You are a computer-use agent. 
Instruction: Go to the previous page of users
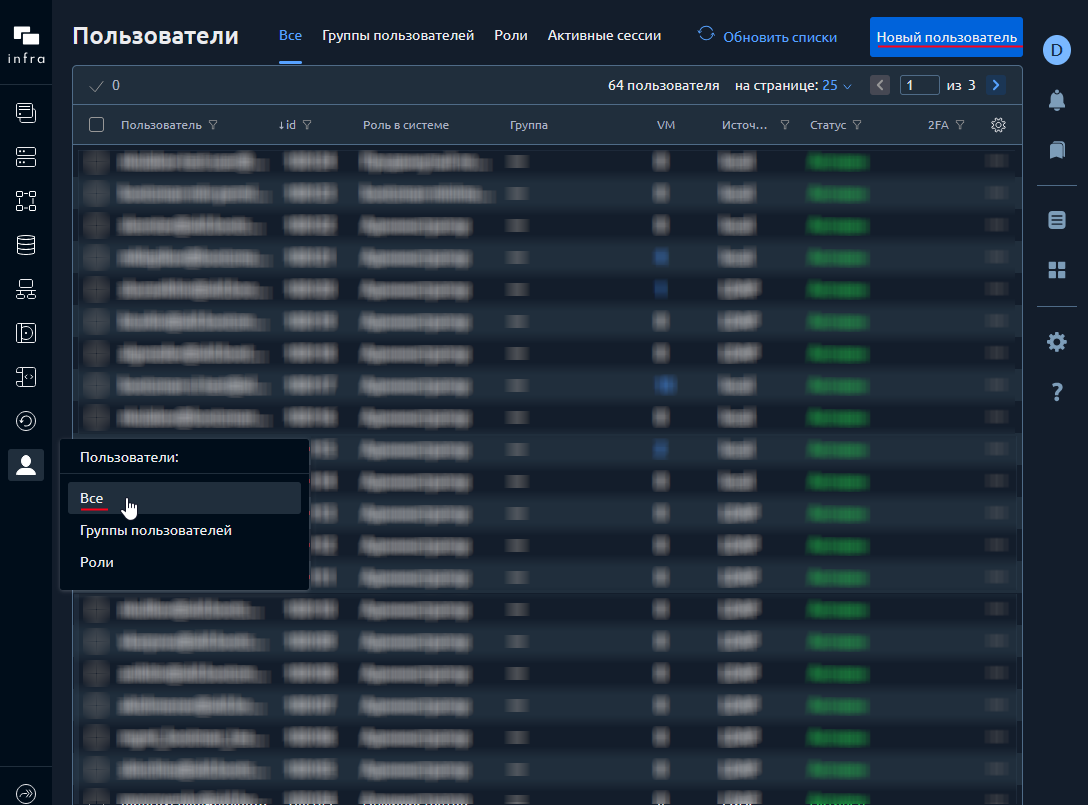click(880, 85)
